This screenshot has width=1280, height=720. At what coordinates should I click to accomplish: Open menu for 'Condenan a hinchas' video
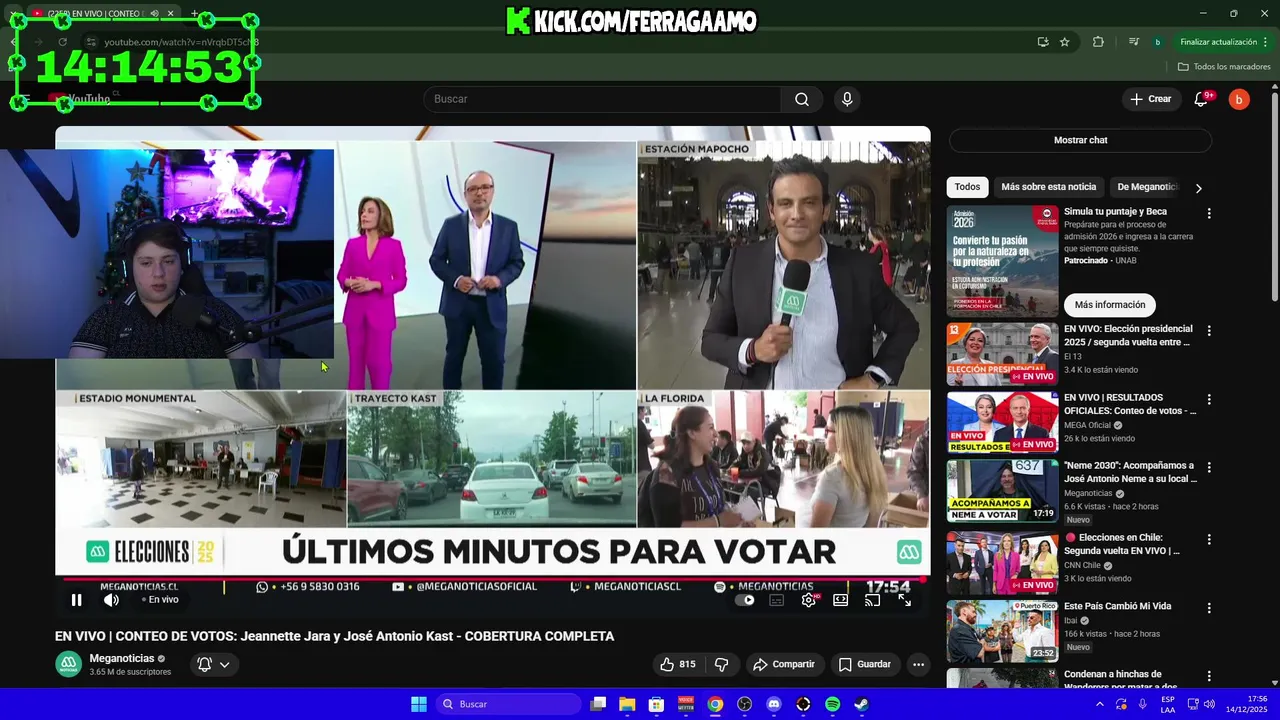pyautogui.click(x=1209, y=676)
